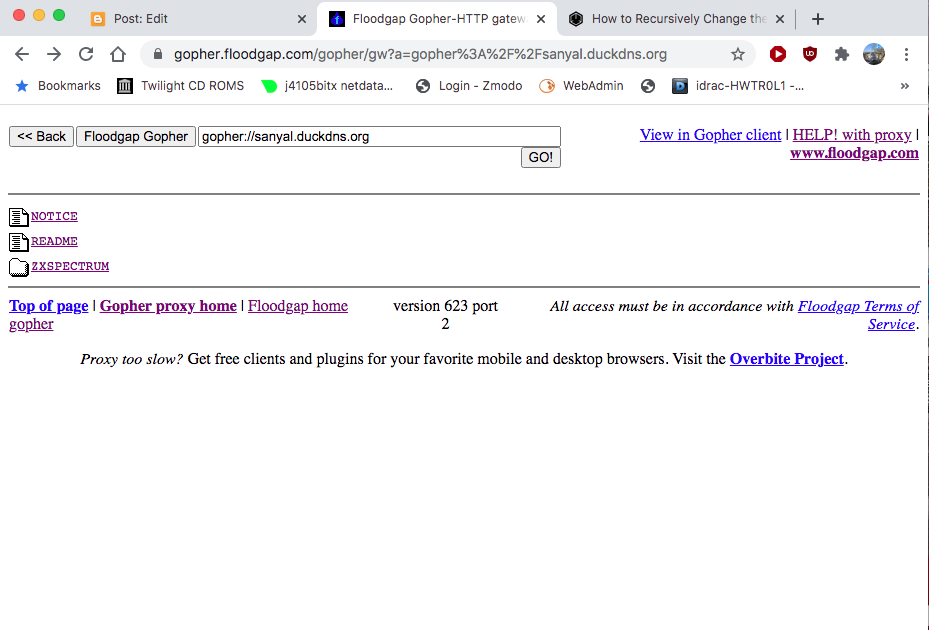This screenshot has height=630, width=929.
Task: Click the document icon beside NOTICE
Action: point(18,216)
